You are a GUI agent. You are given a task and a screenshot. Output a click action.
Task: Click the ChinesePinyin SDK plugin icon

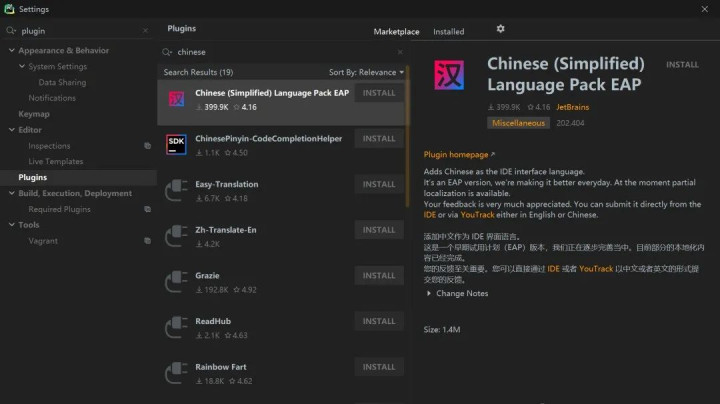pyautogui.click(x=177, y=144)
